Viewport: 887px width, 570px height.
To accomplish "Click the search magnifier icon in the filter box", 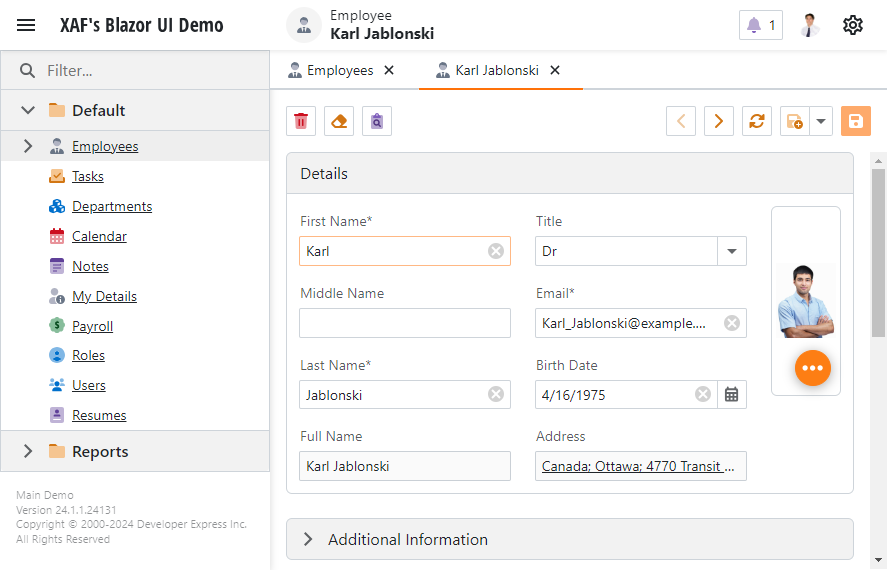I will point(27,71).
